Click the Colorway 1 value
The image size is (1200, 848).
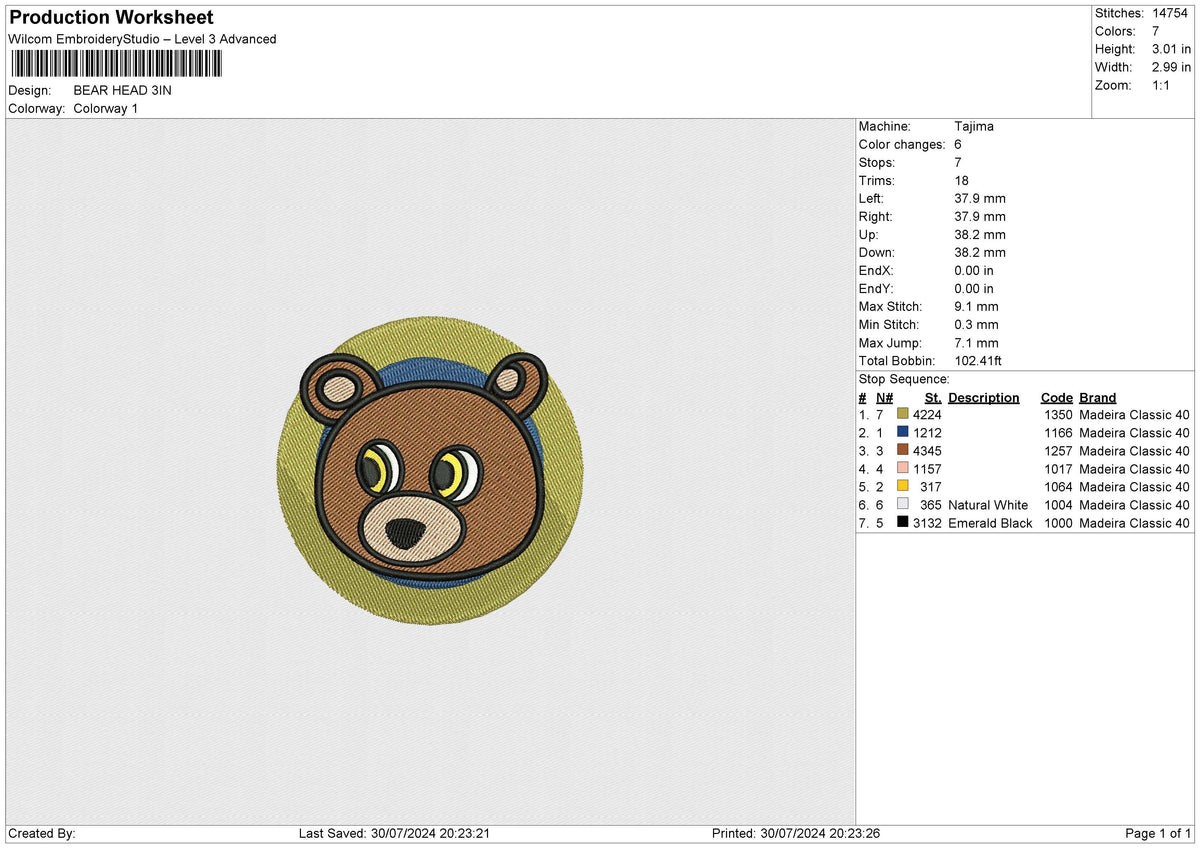point(107,108)
